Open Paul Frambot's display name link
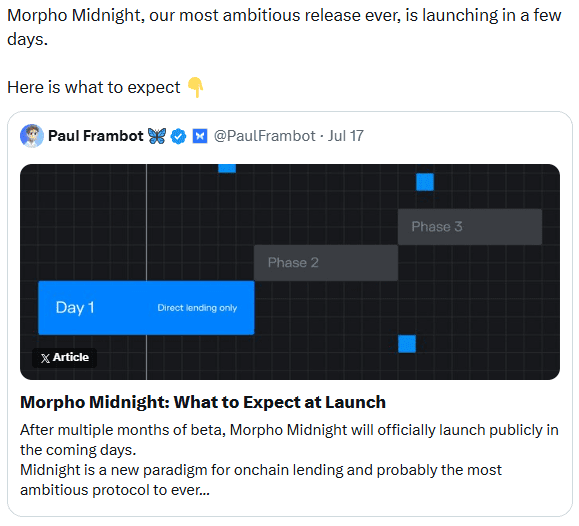The image size is (579, 526). coord(96,136)
